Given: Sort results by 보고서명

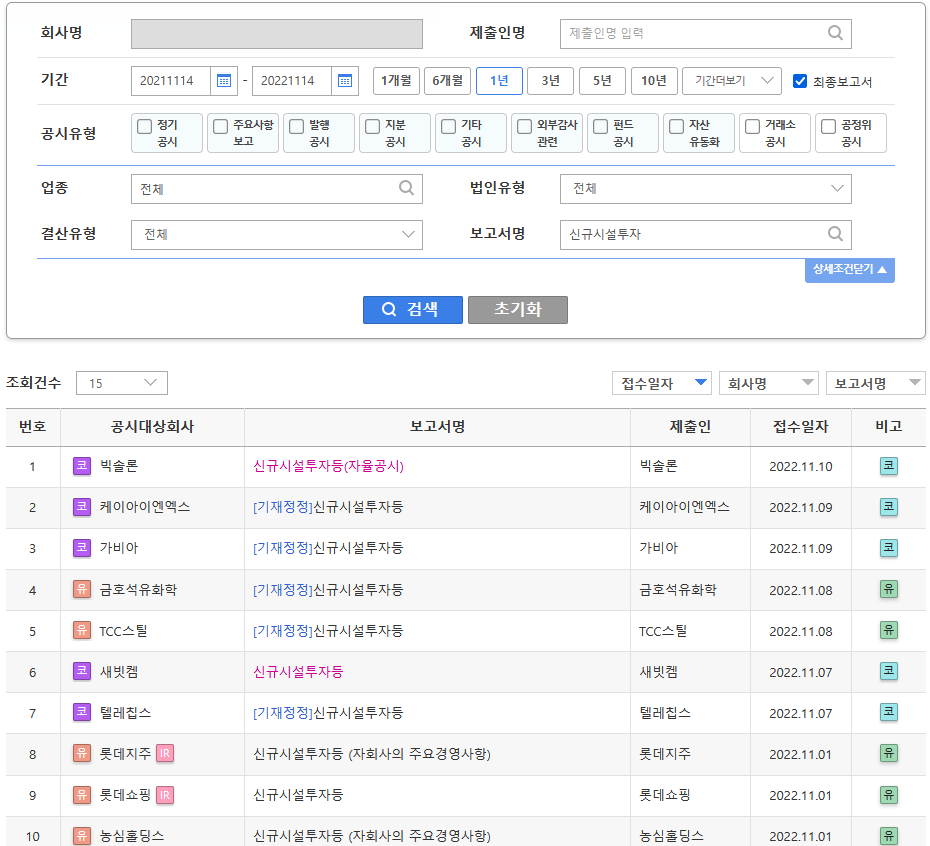Looking at the screenshot, I should 876,383.
